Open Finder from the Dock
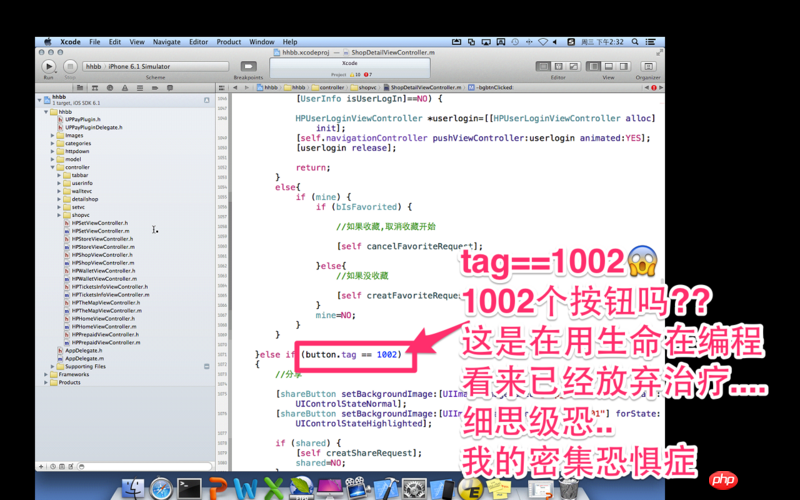 (x=133, y=488)
